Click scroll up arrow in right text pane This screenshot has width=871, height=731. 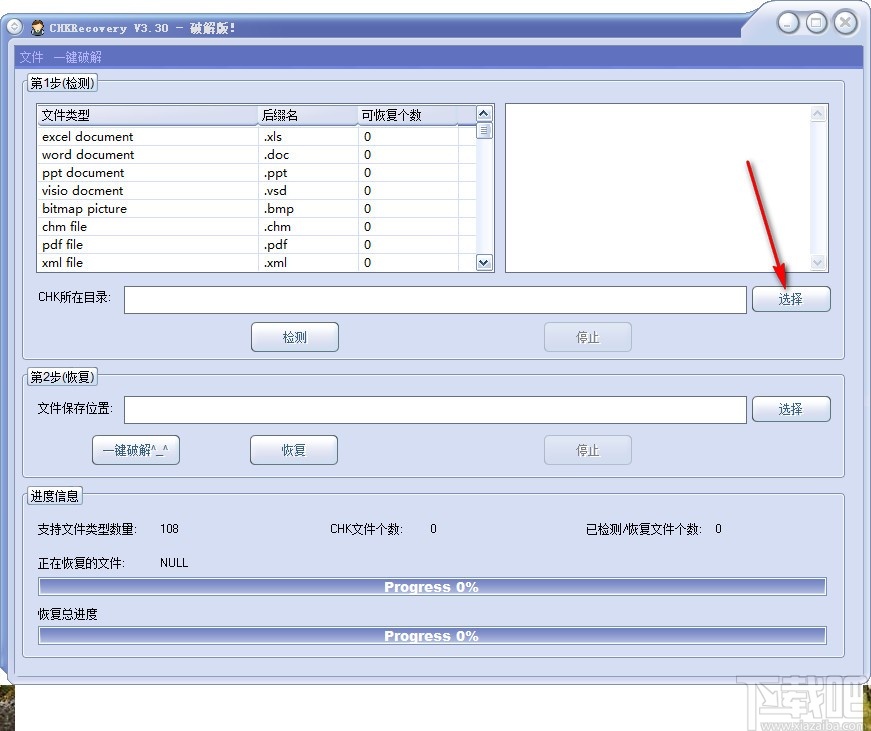(x=817, y=114)
